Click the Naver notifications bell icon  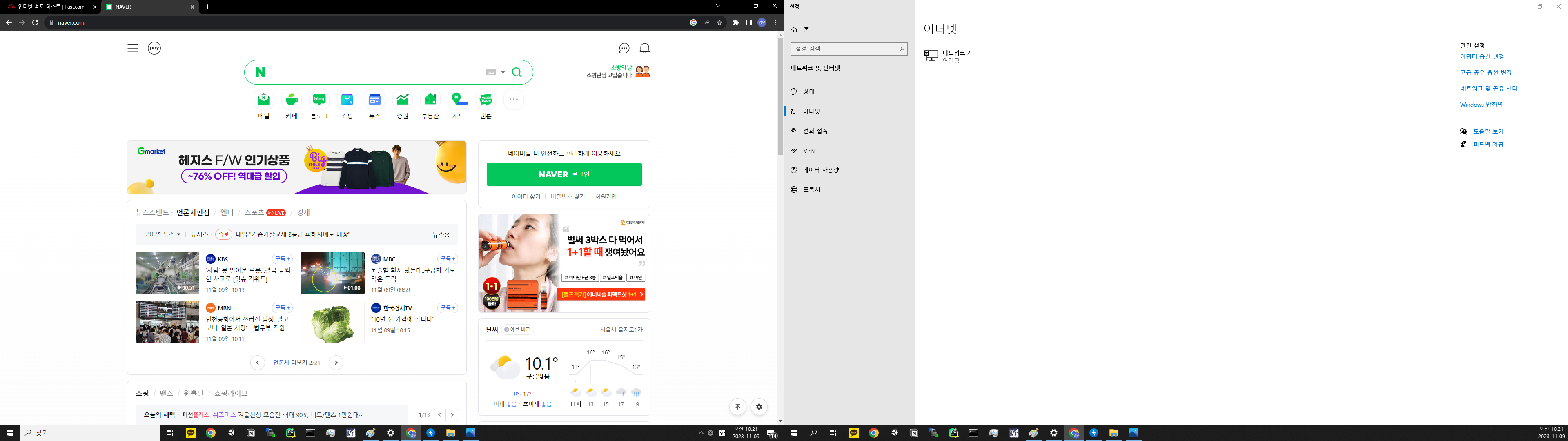pyautogui.click(x=645, y=48)
